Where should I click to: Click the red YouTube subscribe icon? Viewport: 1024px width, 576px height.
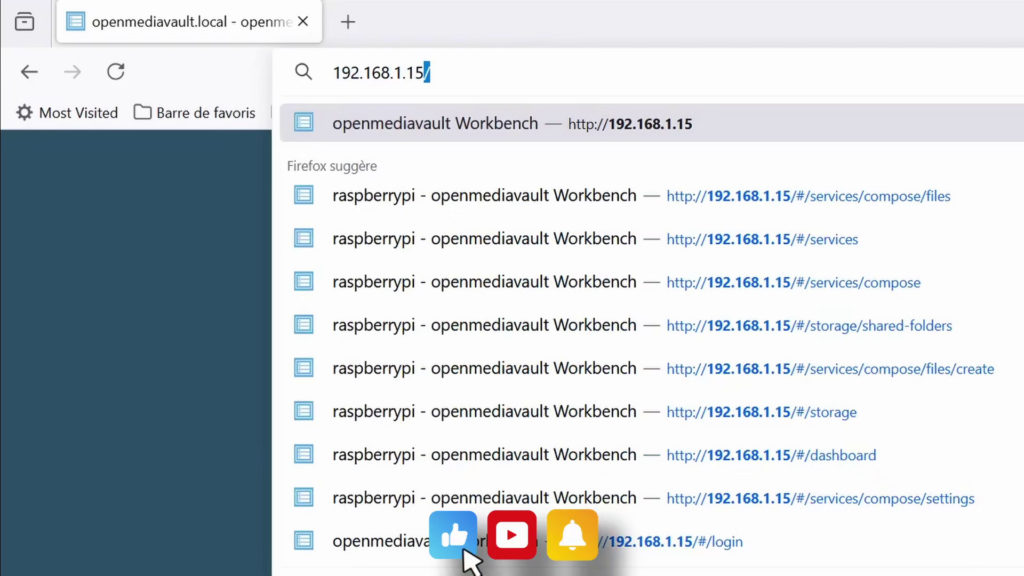pyautogui.click(x=512, y=535)
